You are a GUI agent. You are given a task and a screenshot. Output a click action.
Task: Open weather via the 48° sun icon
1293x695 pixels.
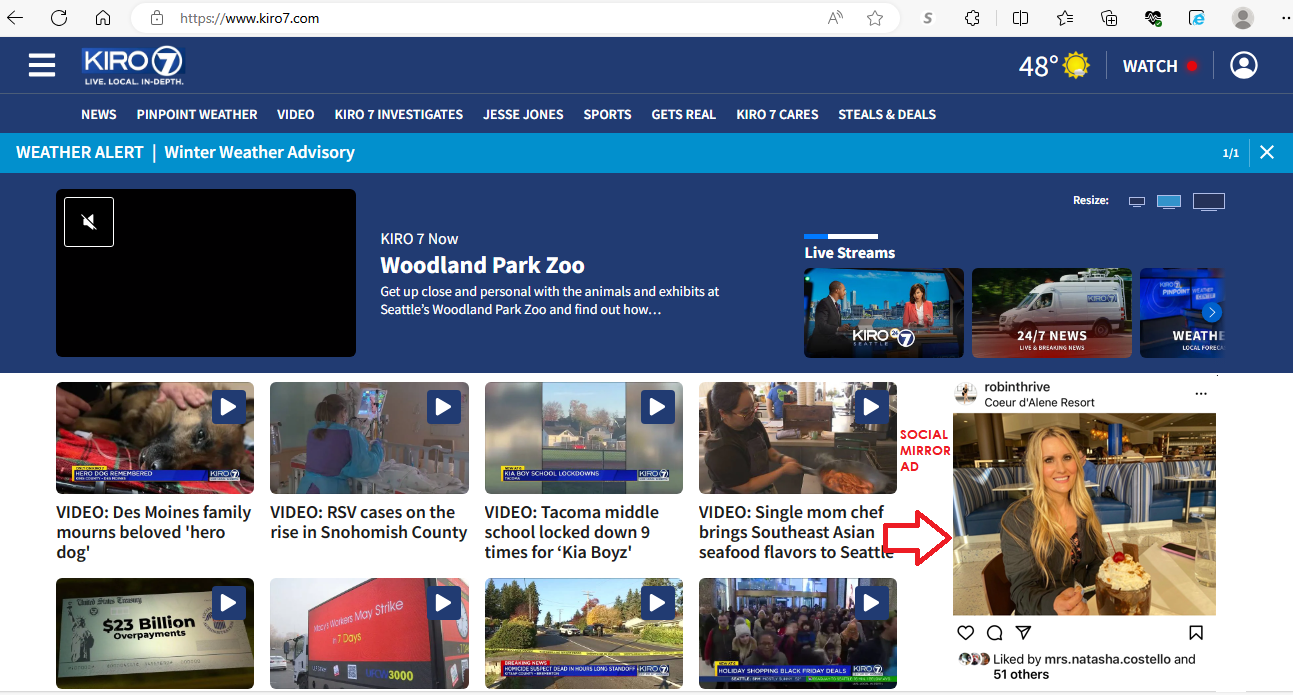(x=1054, y=66)
